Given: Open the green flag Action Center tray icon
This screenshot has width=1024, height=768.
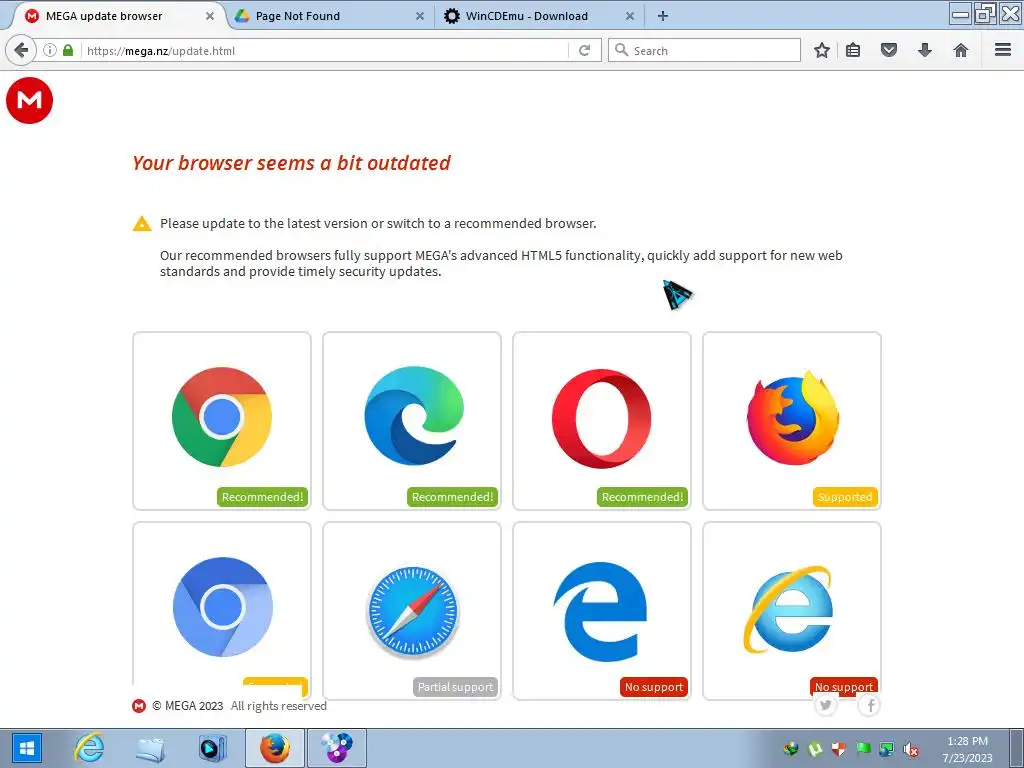Looking at the screenshot, I should click(x=863, y=749).
